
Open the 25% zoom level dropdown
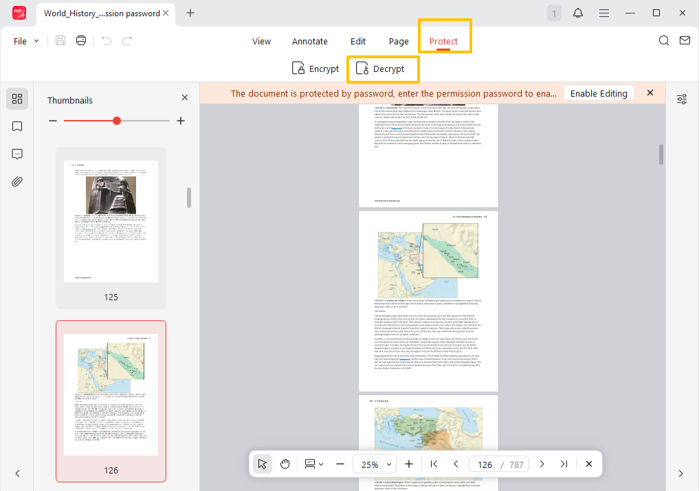pos(376,464)
